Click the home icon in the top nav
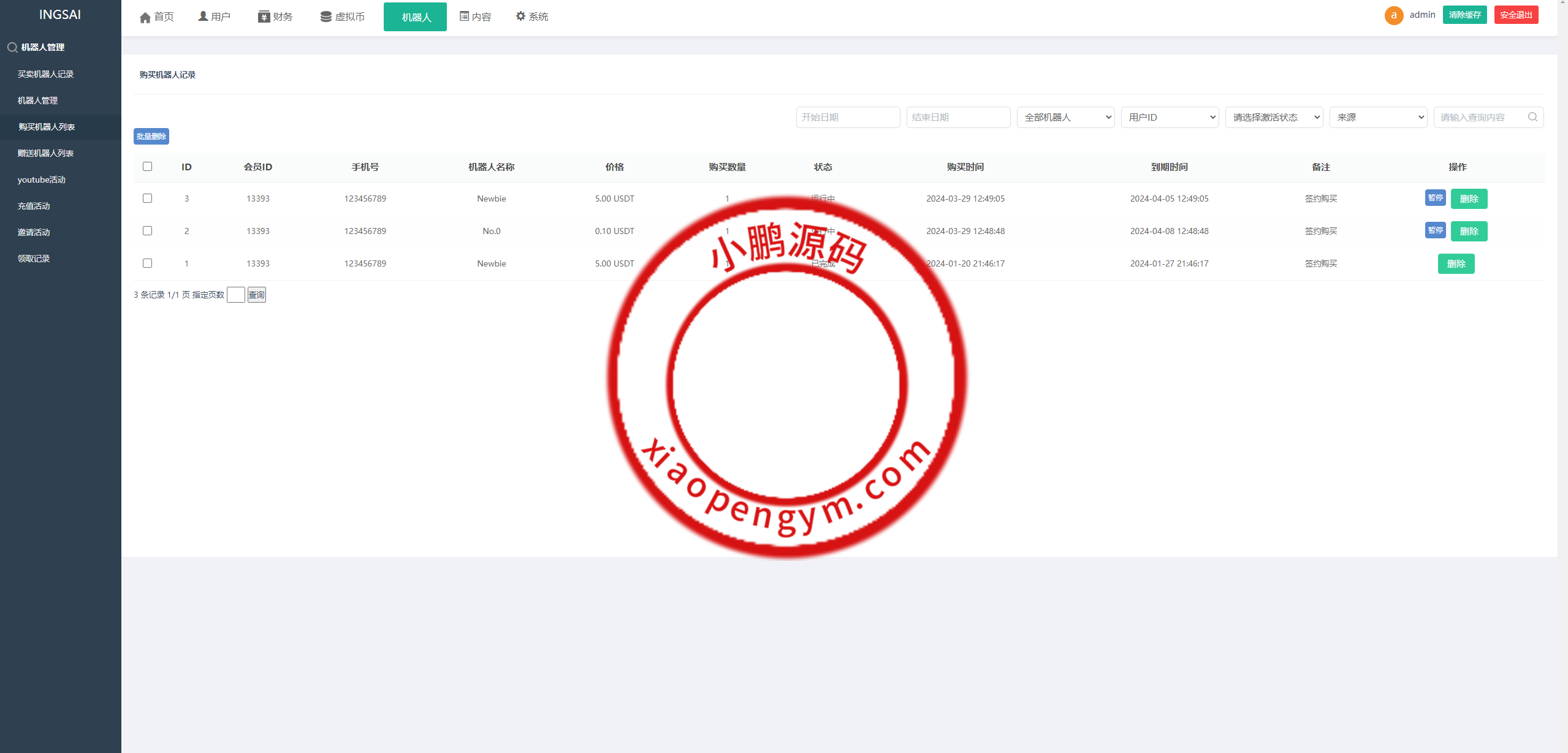The height and width of the screenshot is (753, 1568). pyautogui.click(x=145, y=17)
